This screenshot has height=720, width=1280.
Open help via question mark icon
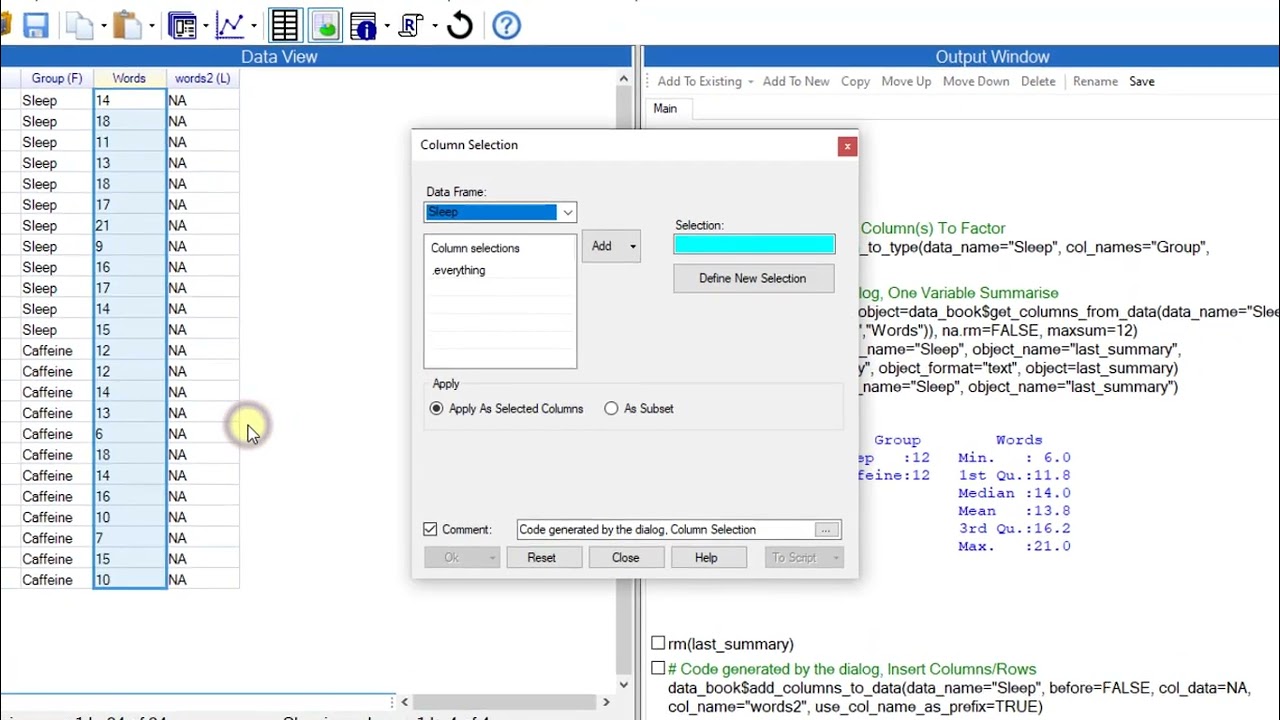tap(507, 26)
